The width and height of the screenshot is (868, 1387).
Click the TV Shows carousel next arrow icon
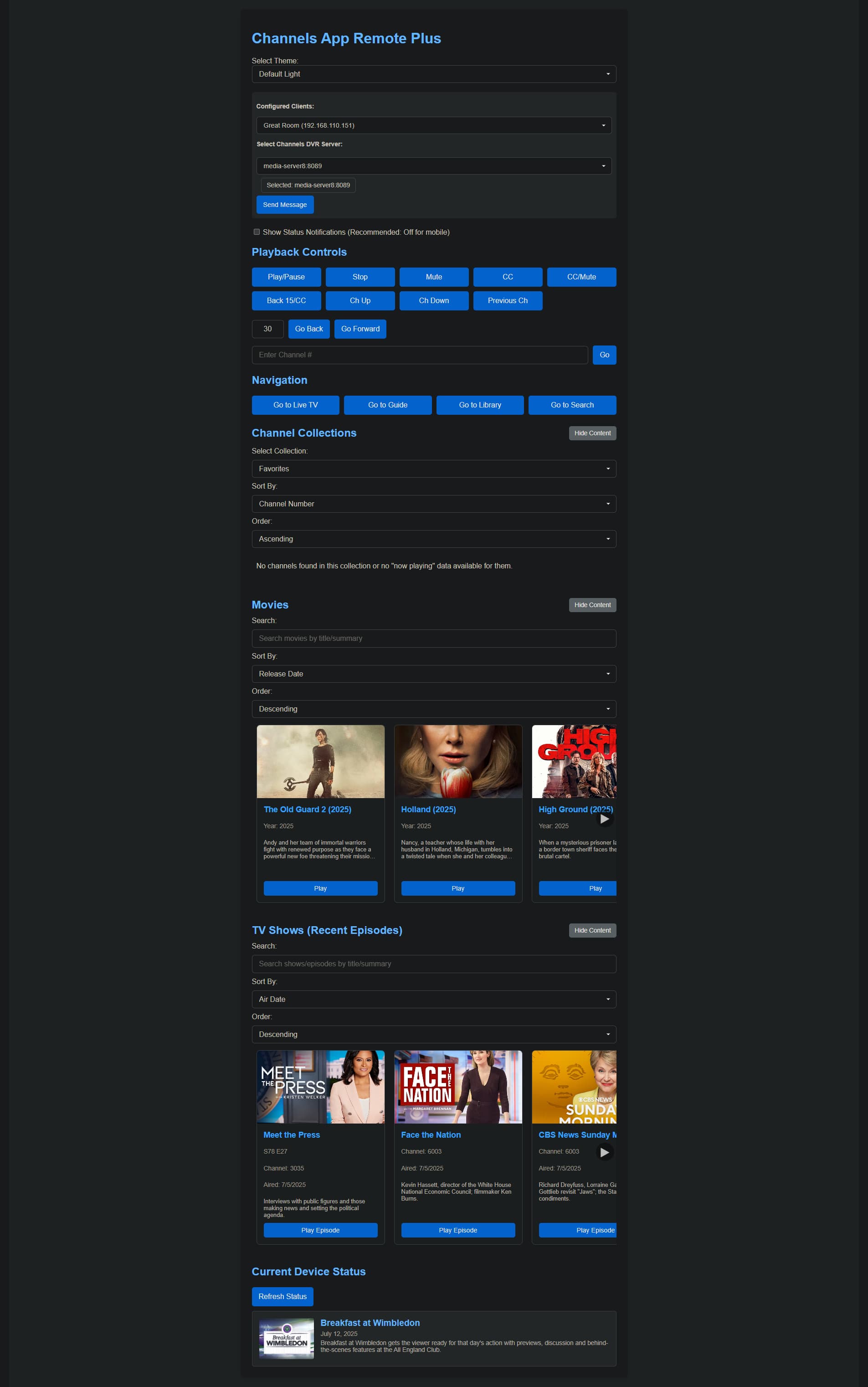(x=604, y=1152)
